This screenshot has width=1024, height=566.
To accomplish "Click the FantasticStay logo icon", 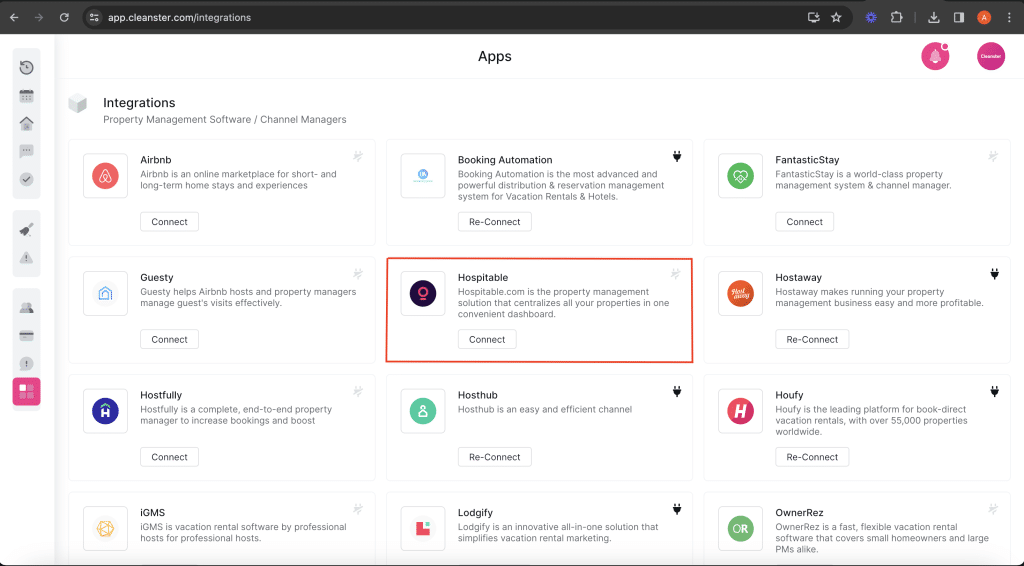I will [x=740, y=176].
